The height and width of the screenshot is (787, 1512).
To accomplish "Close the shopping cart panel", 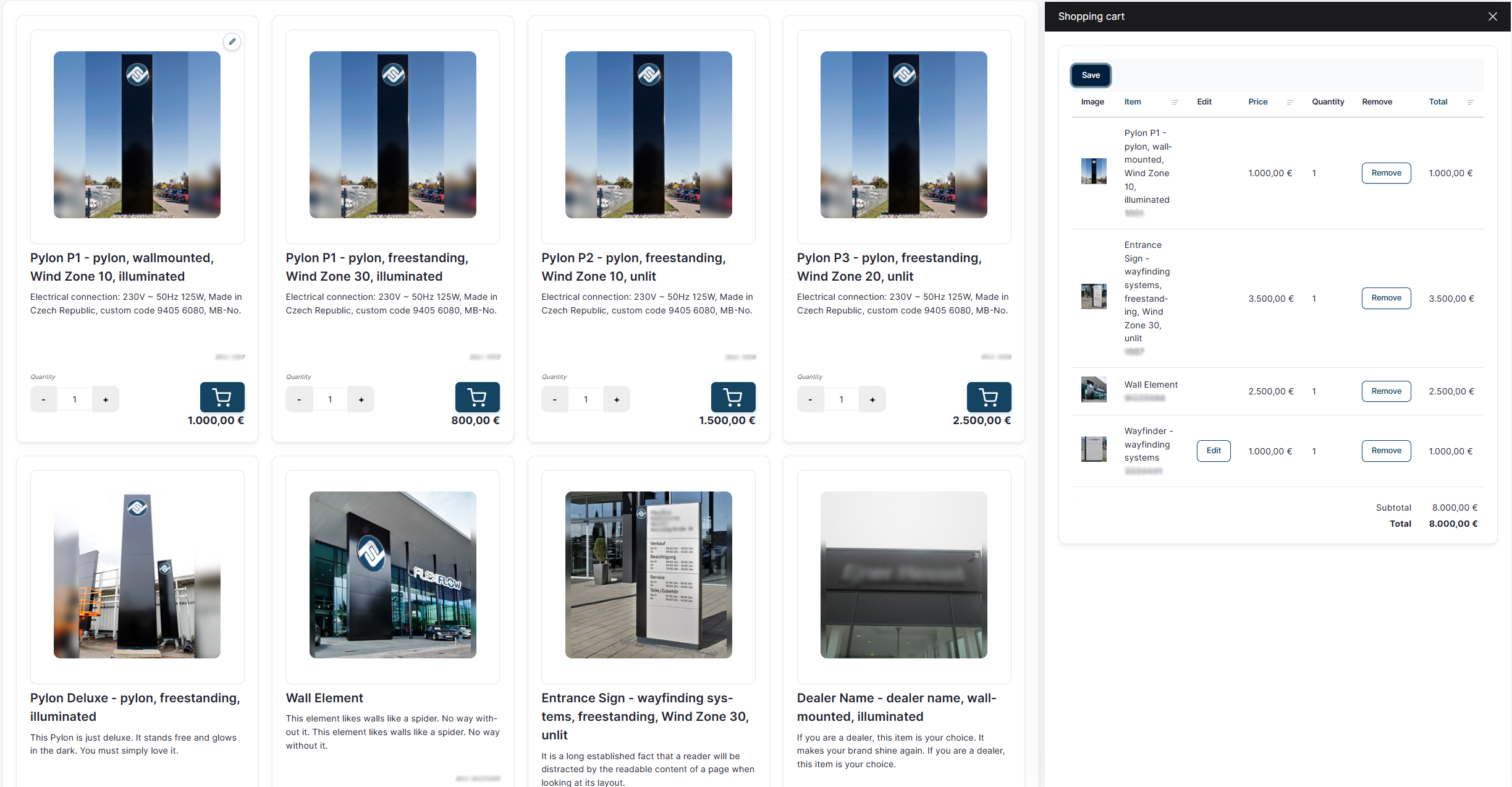I will click(1493, 16).
